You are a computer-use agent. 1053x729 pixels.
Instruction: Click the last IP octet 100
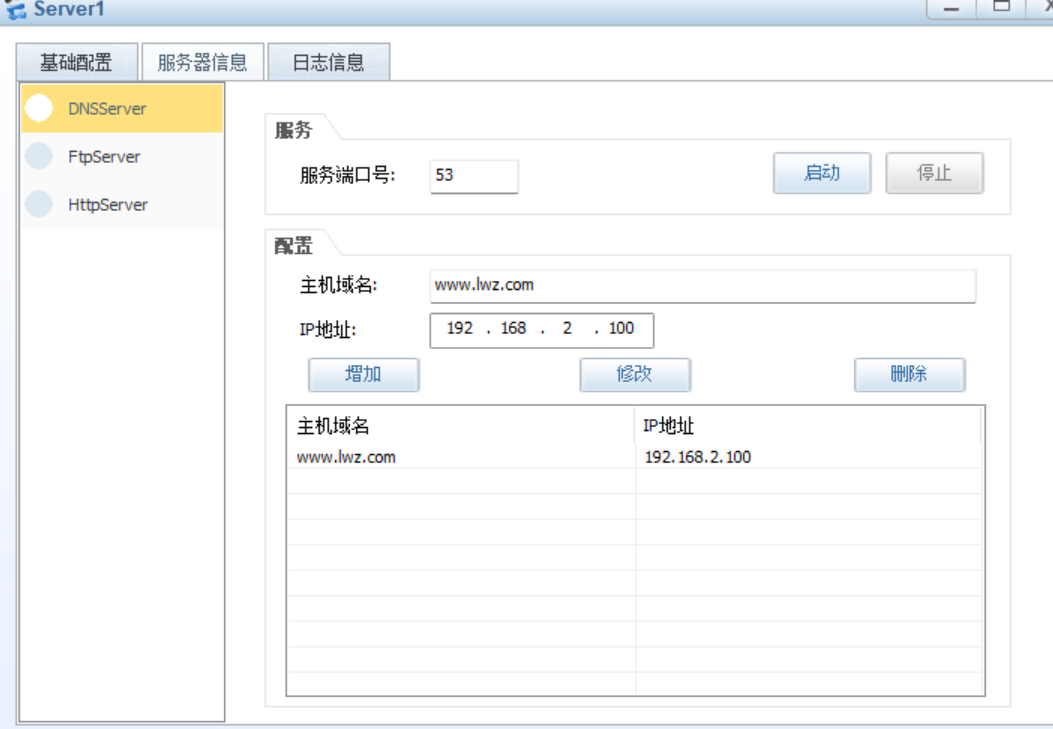tap(621, 328)
